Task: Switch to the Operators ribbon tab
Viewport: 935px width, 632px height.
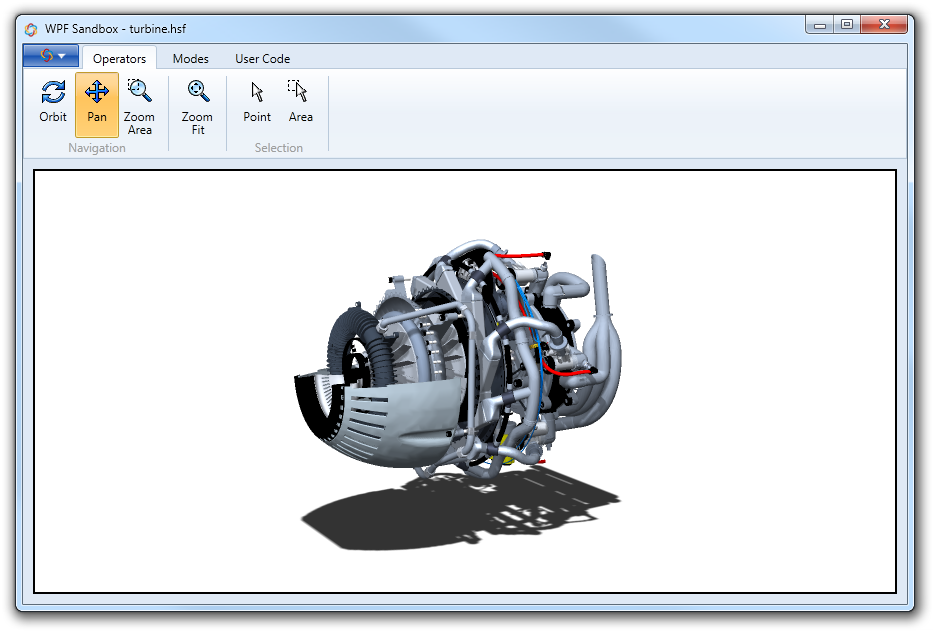Action: [119, 59]
